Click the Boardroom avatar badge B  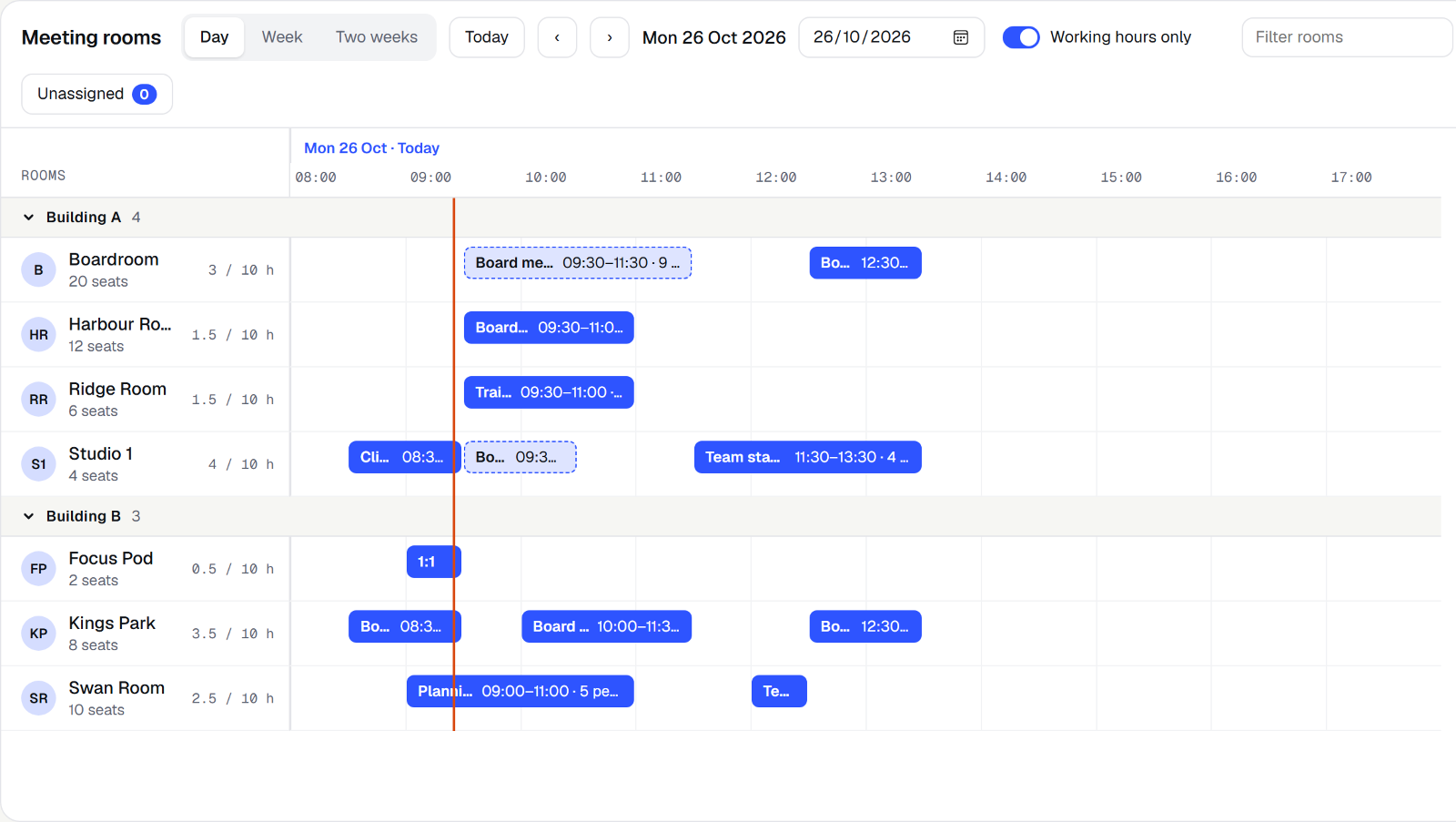(38, 269)
